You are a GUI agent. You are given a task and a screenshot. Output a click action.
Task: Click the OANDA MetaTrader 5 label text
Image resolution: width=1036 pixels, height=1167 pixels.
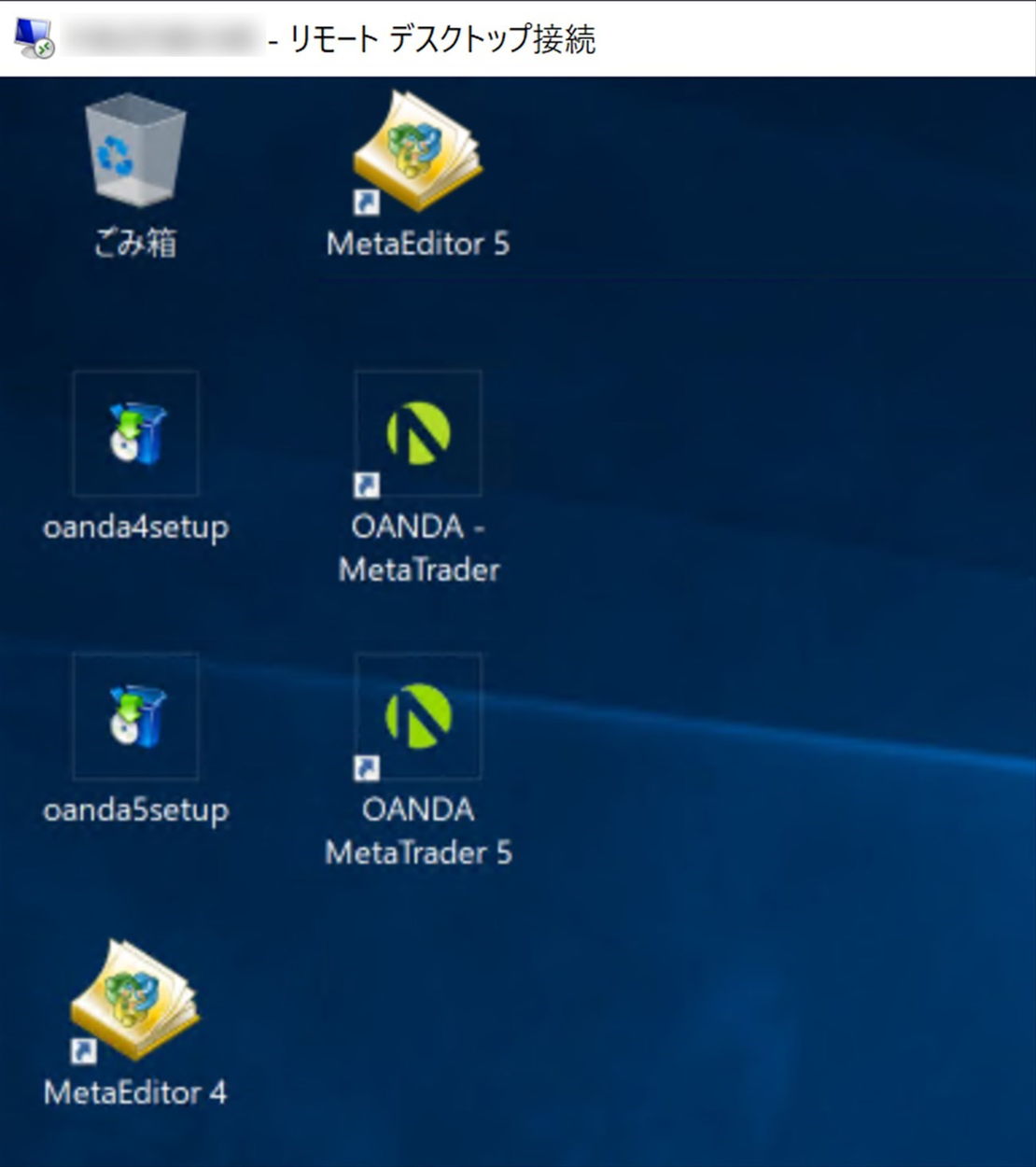pos(419,831)
